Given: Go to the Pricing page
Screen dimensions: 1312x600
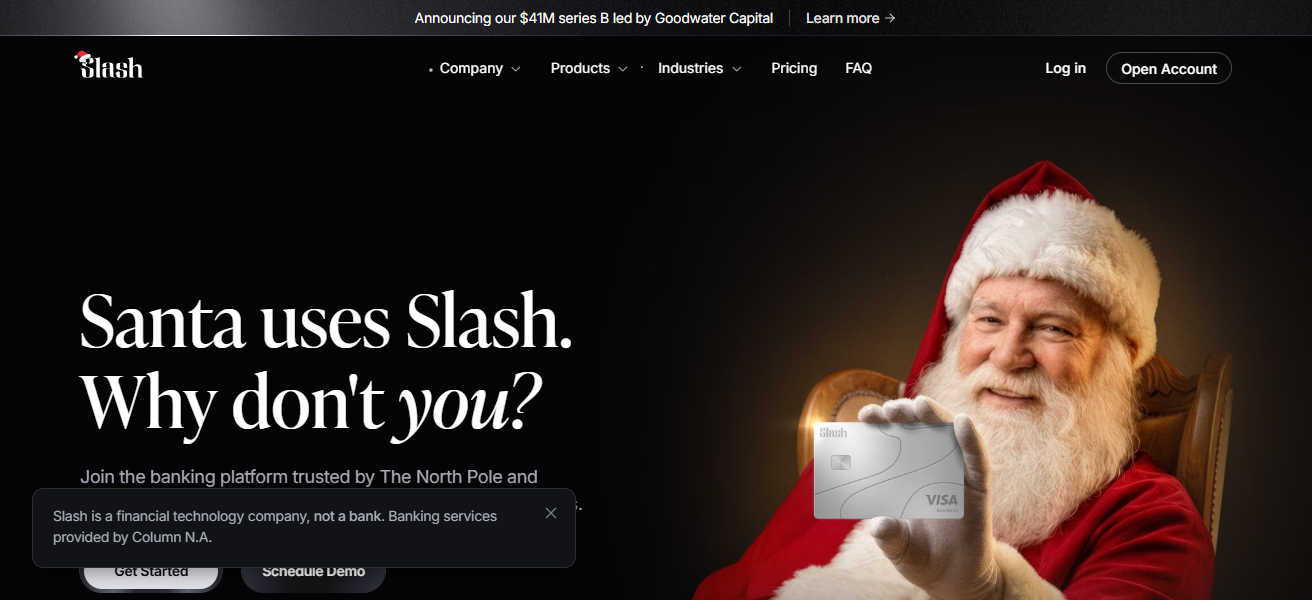Looking at the screenshot, I should coord(794,68).
